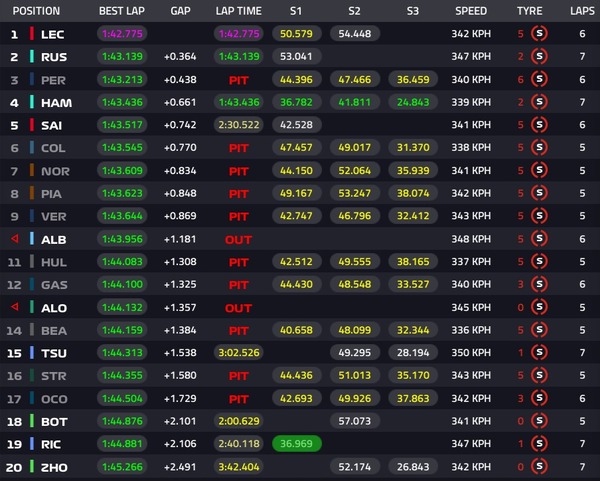Click the soft tyre icon for HAM
Viewport: 600px width, 481px height.
point(542,102)
